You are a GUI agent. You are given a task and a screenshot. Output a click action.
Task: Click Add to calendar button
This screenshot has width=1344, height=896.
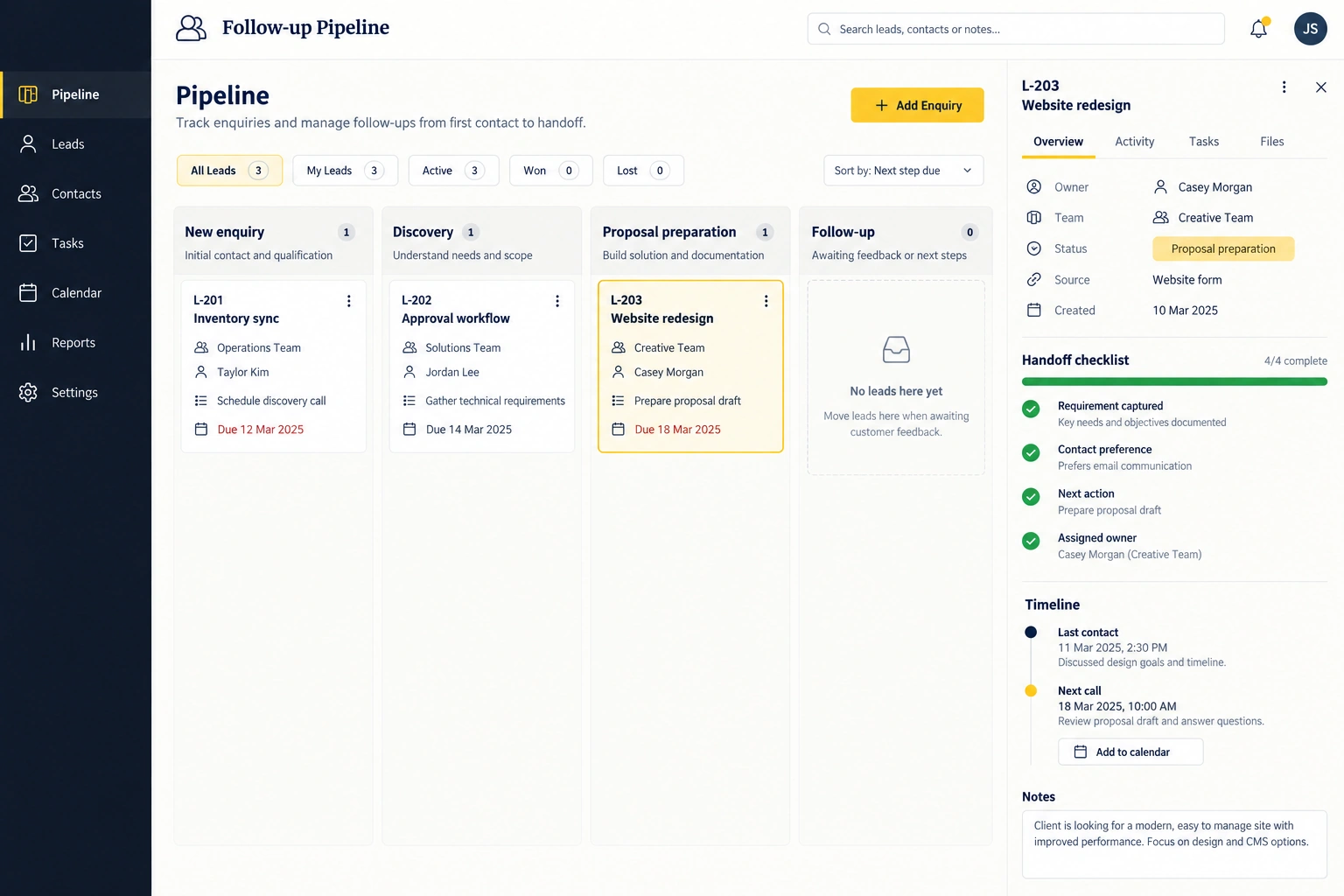pyautogui.click(x=1130, y=752)
